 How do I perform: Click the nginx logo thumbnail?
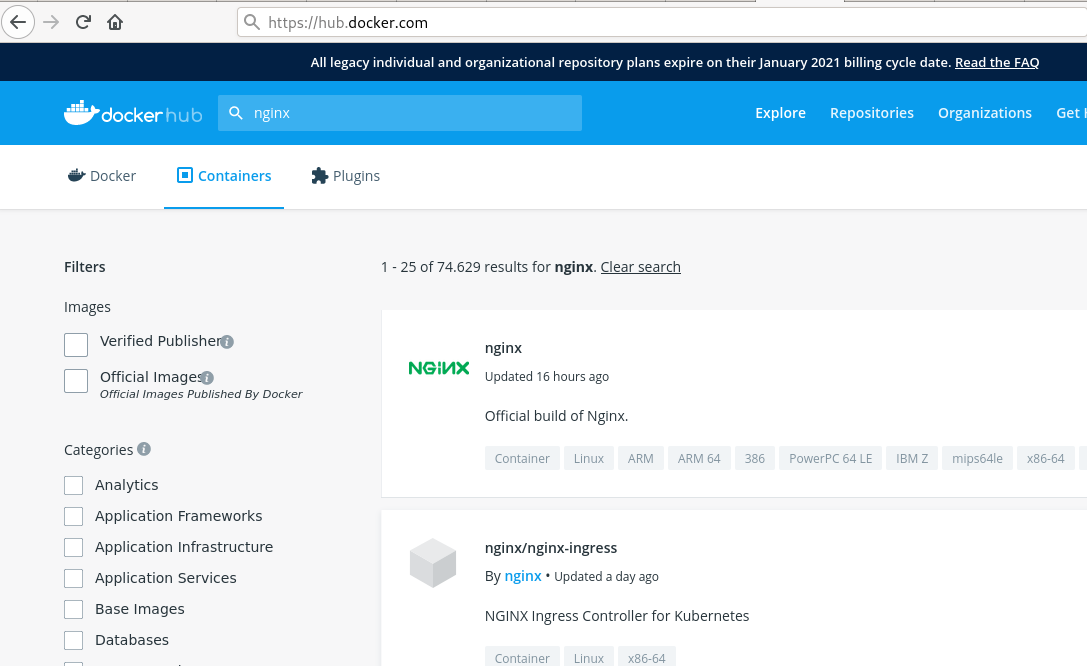pyautogui.click(x=438, y=367)
